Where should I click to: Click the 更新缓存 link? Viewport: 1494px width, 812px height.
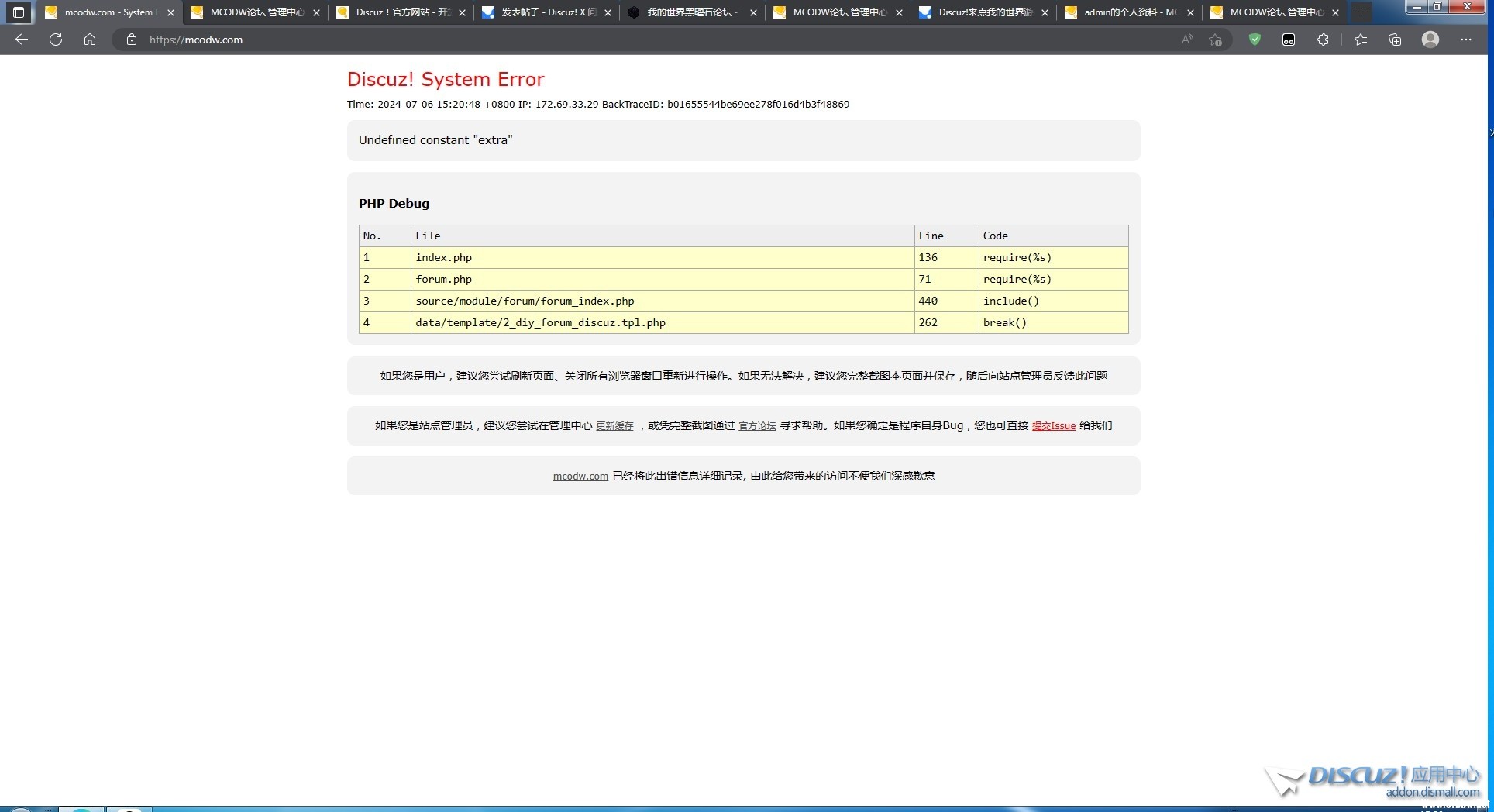[614, 426]
